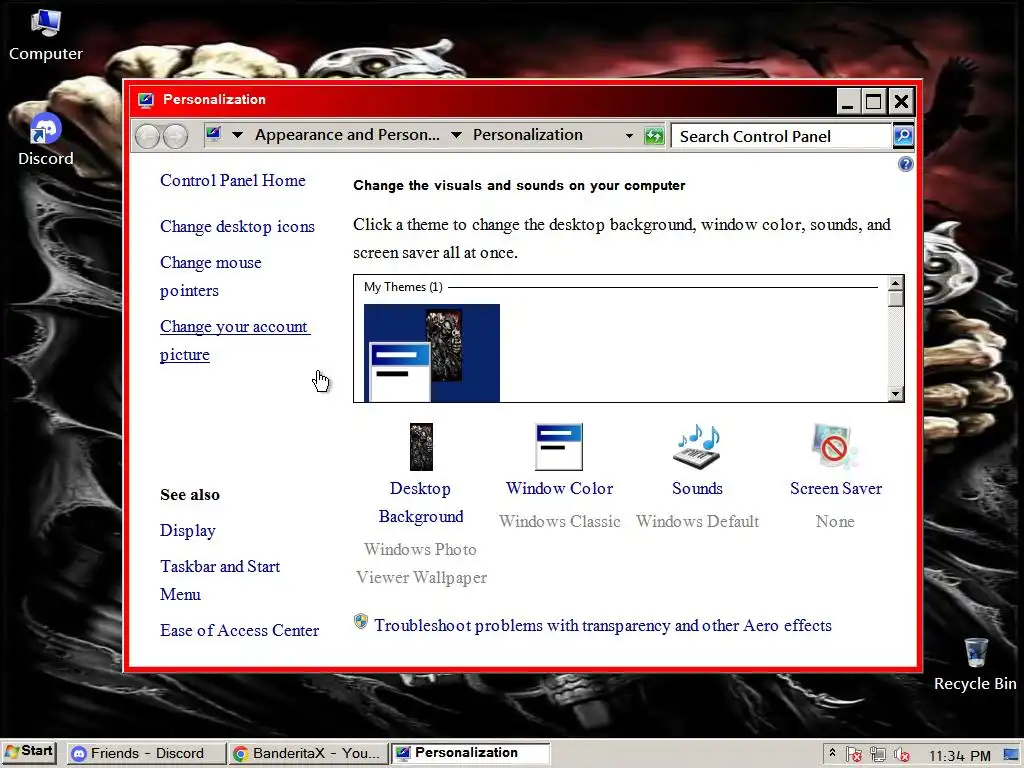Click themes list scroll up arrow
Viewport: 1024px width, 768px height.
point(895,283)
